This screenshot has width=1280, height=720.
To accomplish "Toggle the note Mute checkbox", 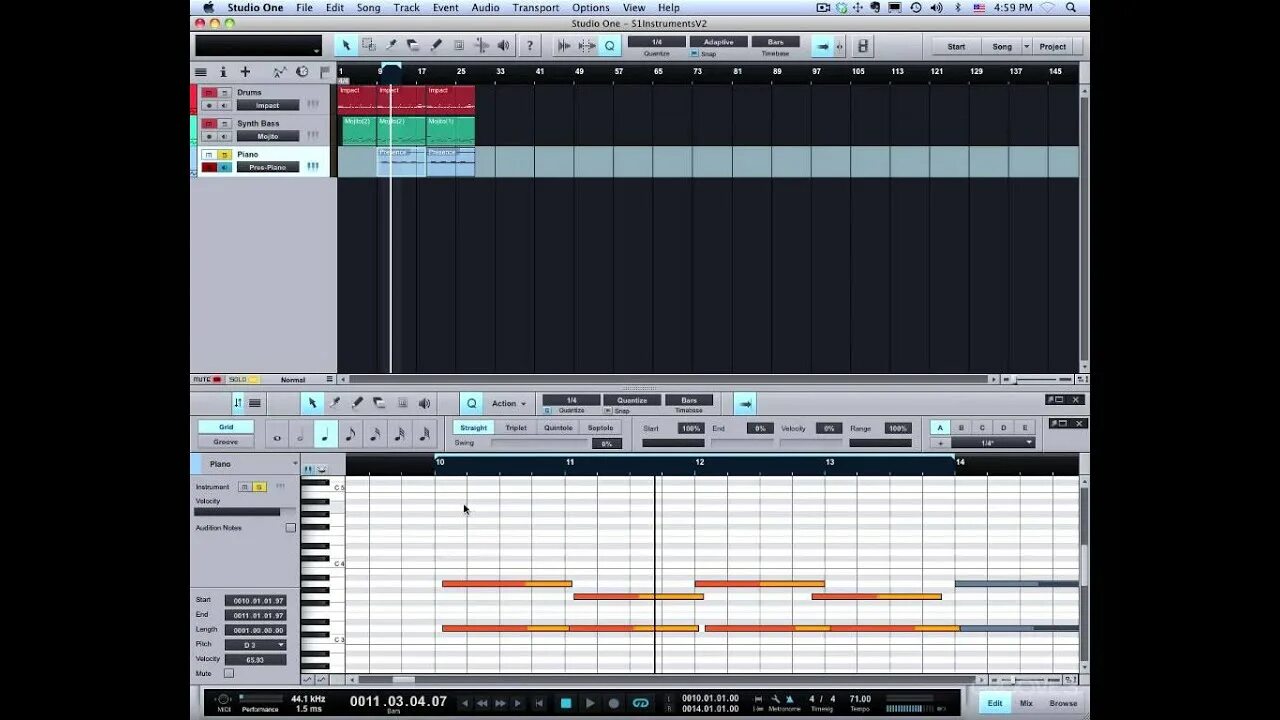I will 229,673.
